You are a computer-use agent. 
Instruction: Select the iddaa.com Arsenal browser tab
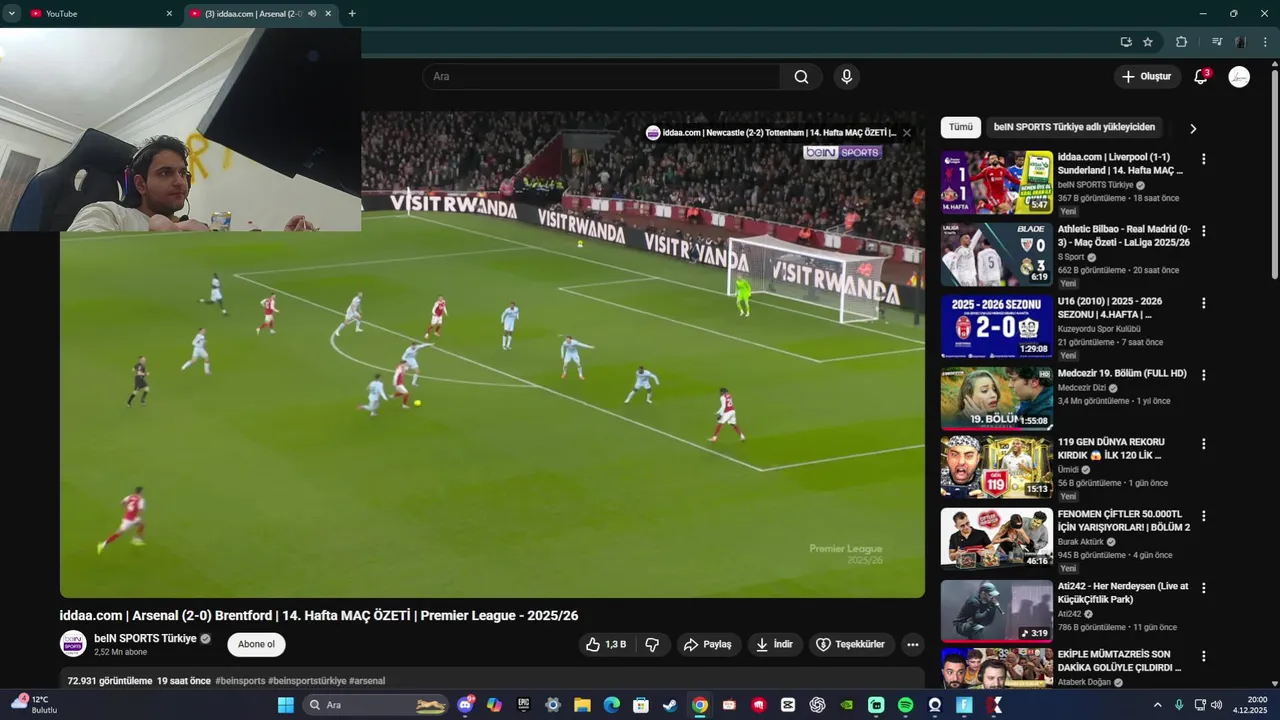click(254, 14)
